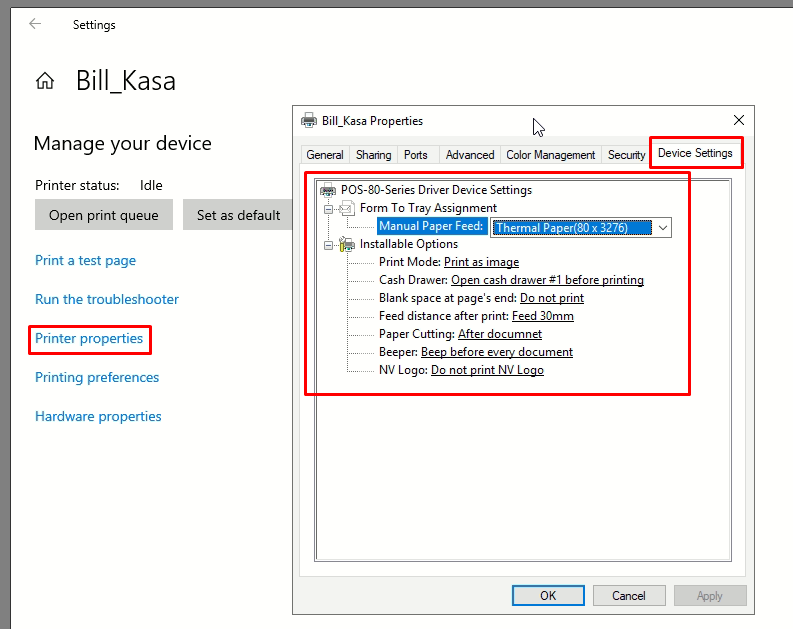Select the Cash Drawer setting value
The height and width of the screenshot is (629, 793).
pos(547,280)
